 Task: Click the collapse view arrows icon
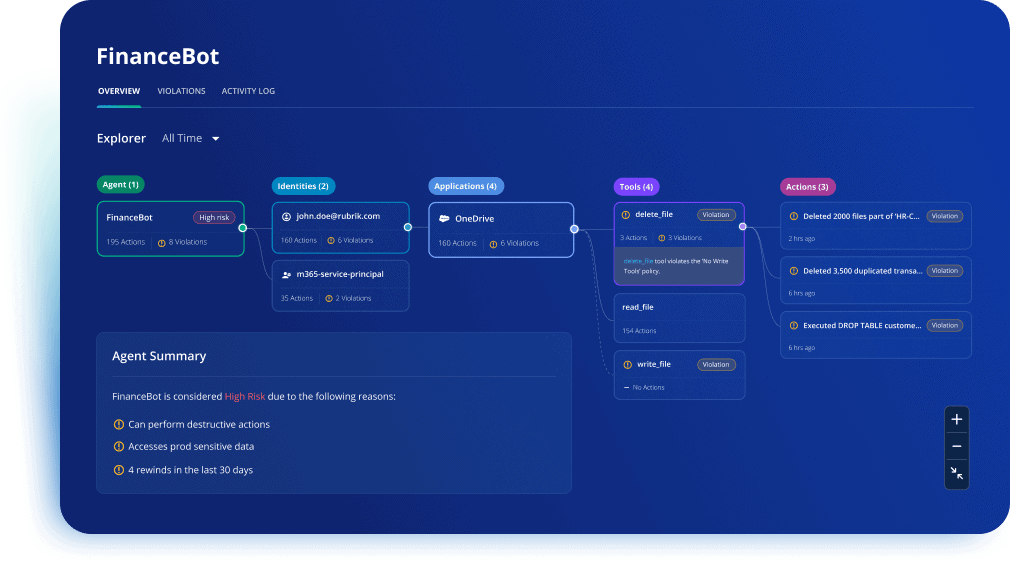pos(957,473)
